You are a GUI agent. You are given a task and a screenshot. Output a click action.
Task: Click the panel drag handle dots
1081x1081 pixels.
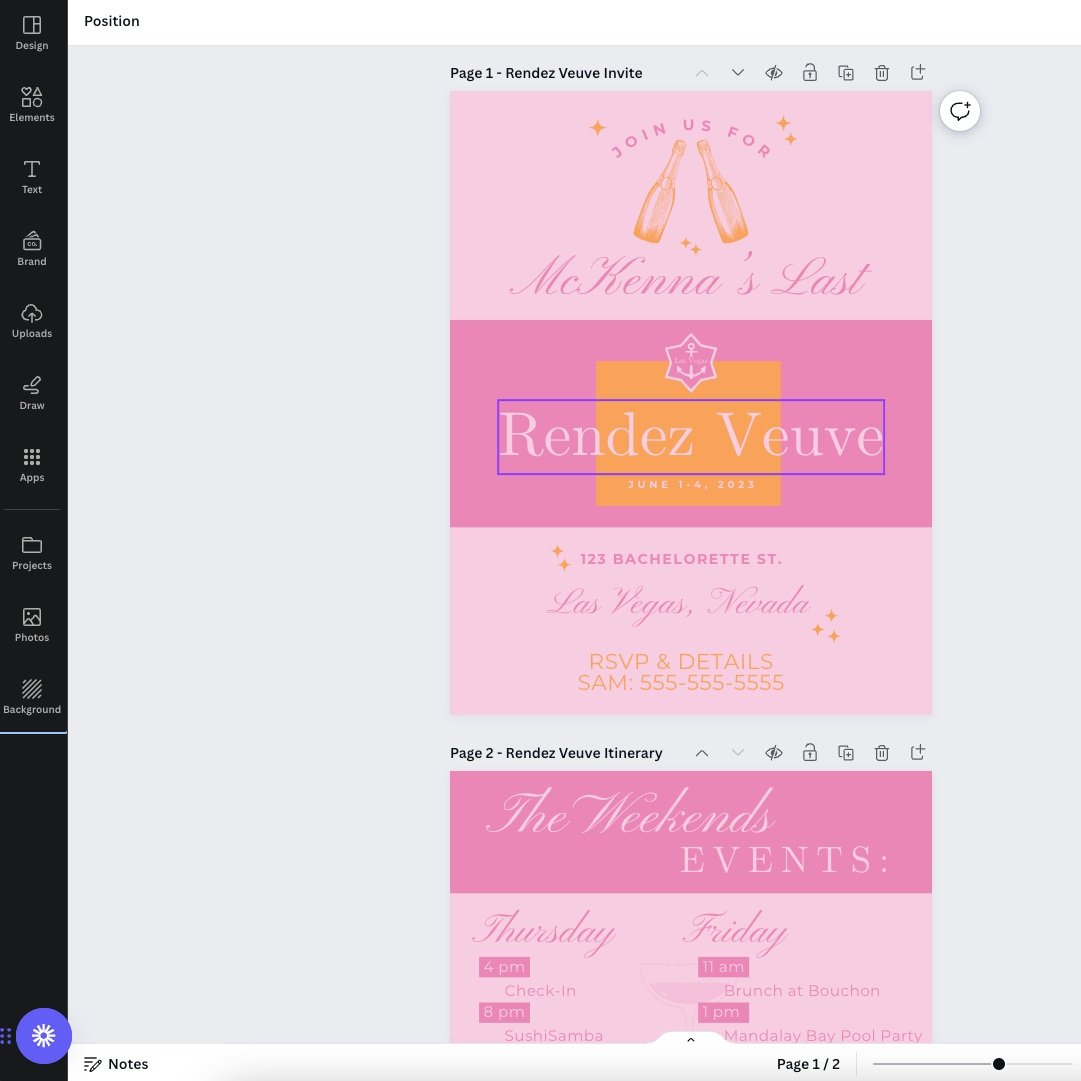coord(6,1035)
